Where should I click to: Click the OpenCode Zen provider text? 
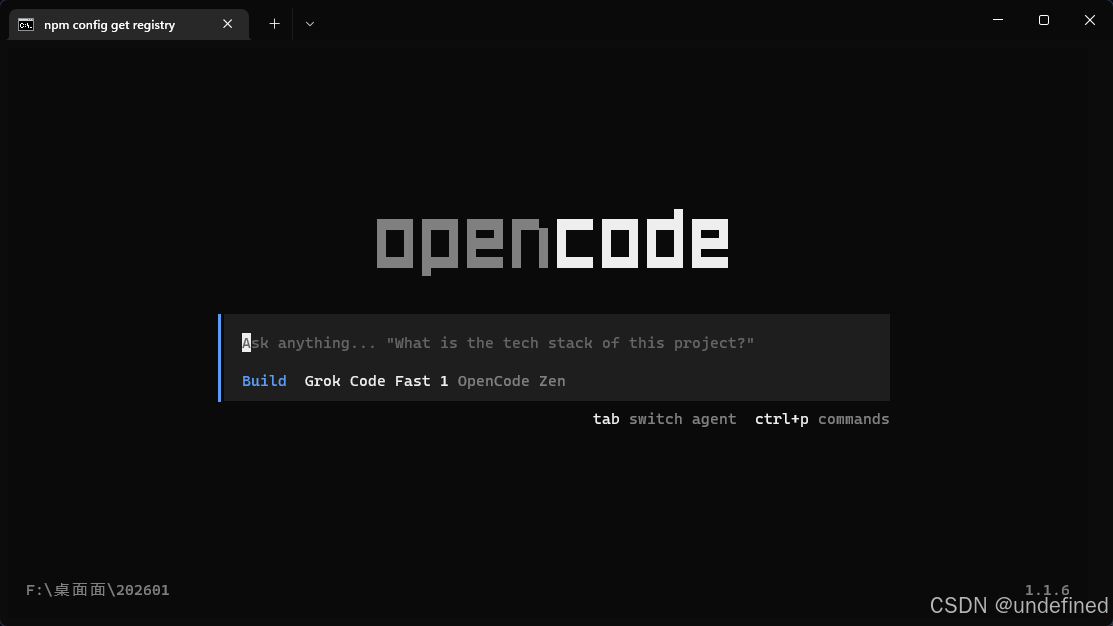coord(511,381)
